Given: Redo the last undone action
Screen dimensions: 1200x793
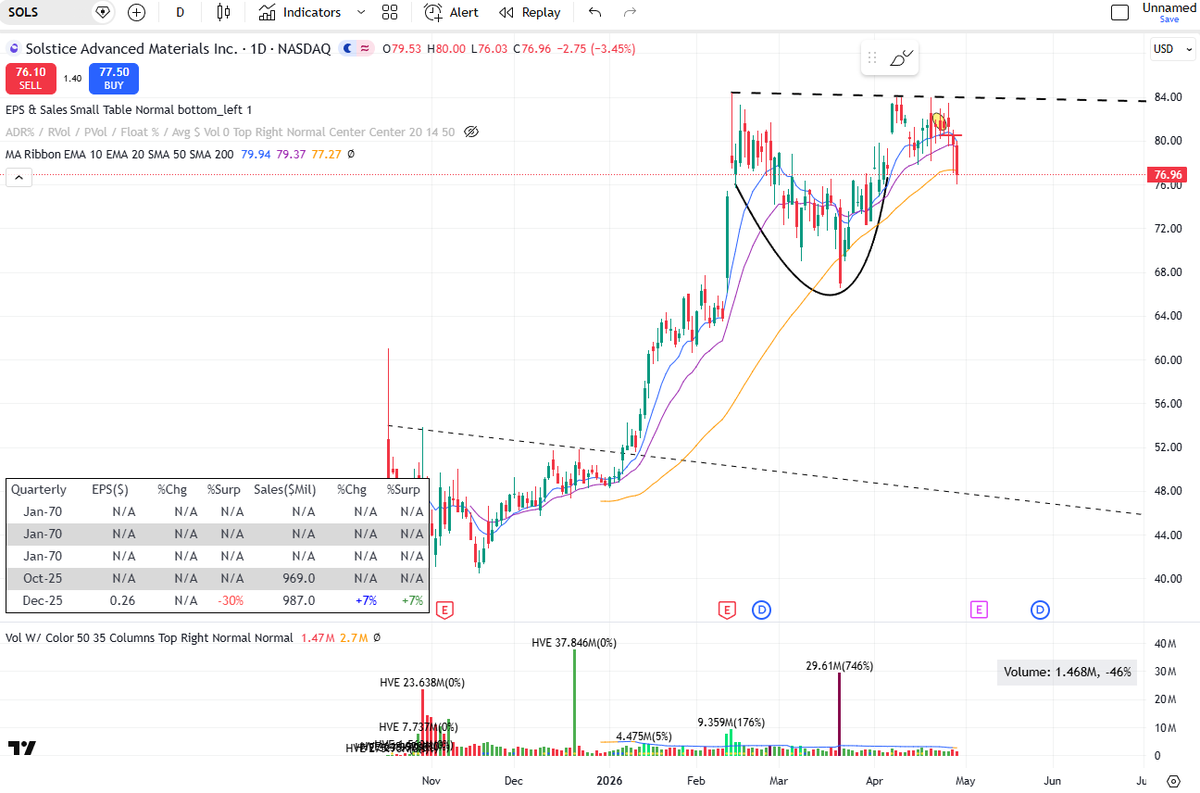Looking at the screenshot, I should pyautogui.click(x=629, y=12).
